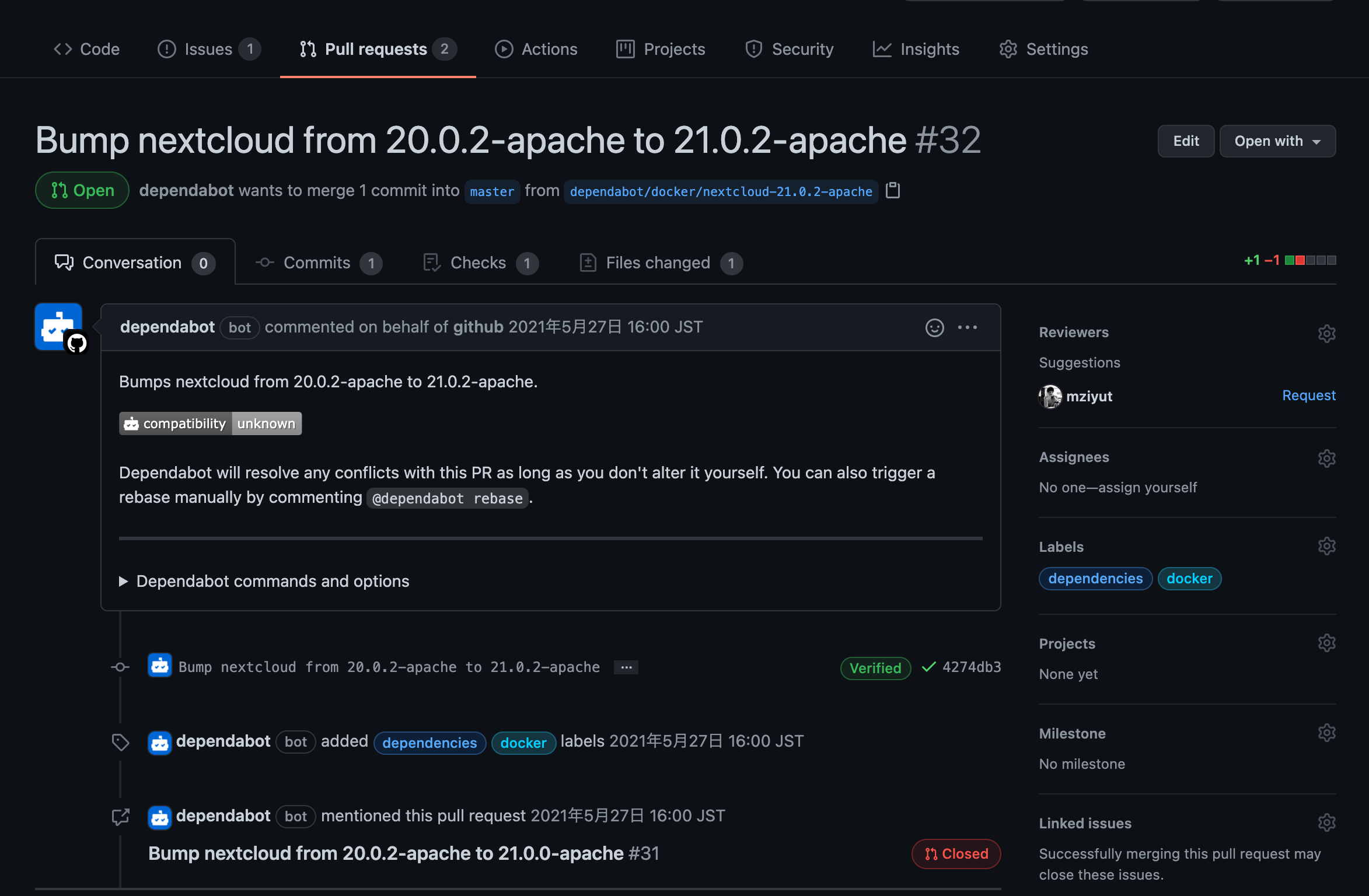
Task: Open the Actions tab
Action: pos(536,49)
